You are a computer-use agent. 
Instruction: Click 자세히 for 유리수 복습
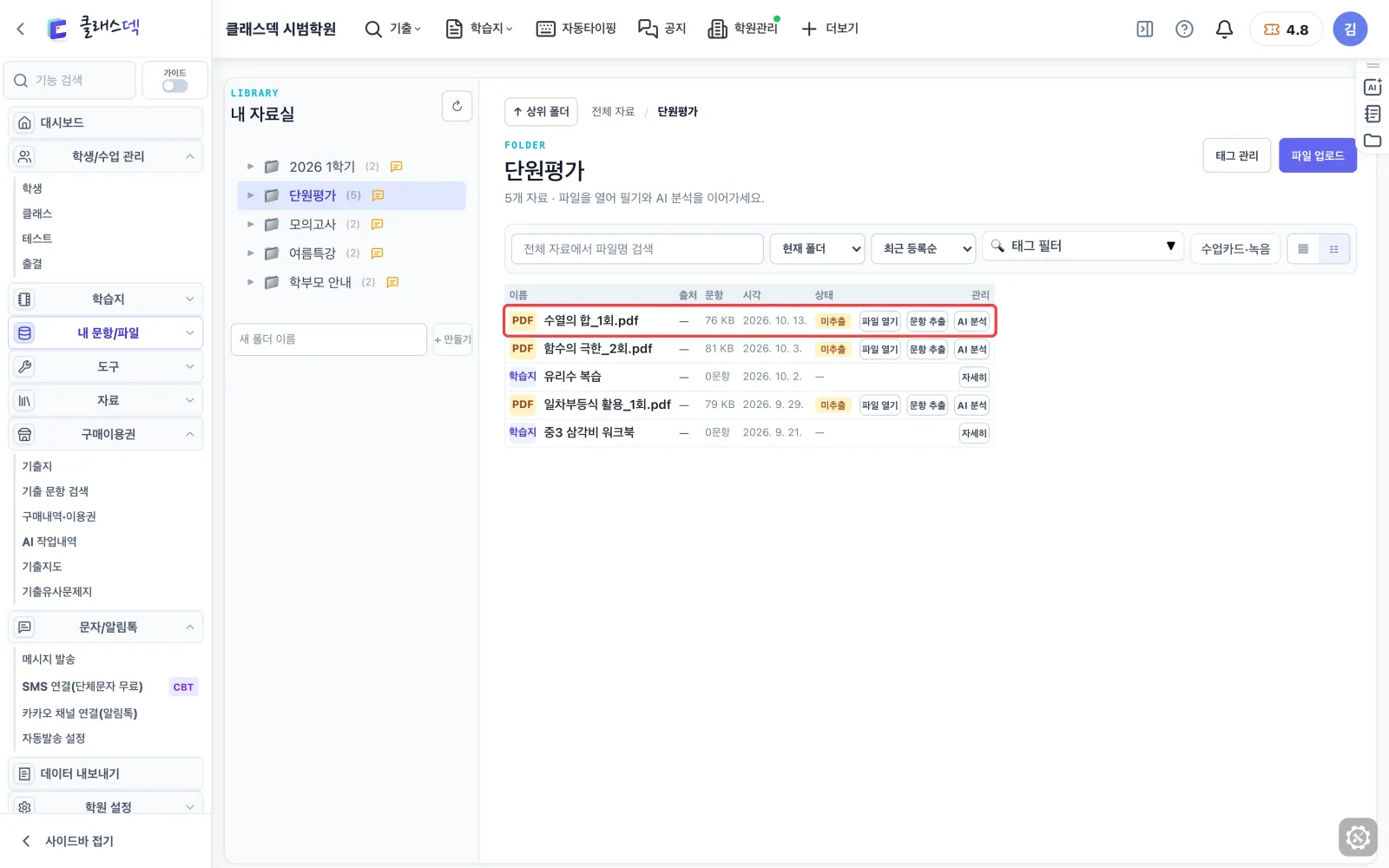click(x=974, y=377)
